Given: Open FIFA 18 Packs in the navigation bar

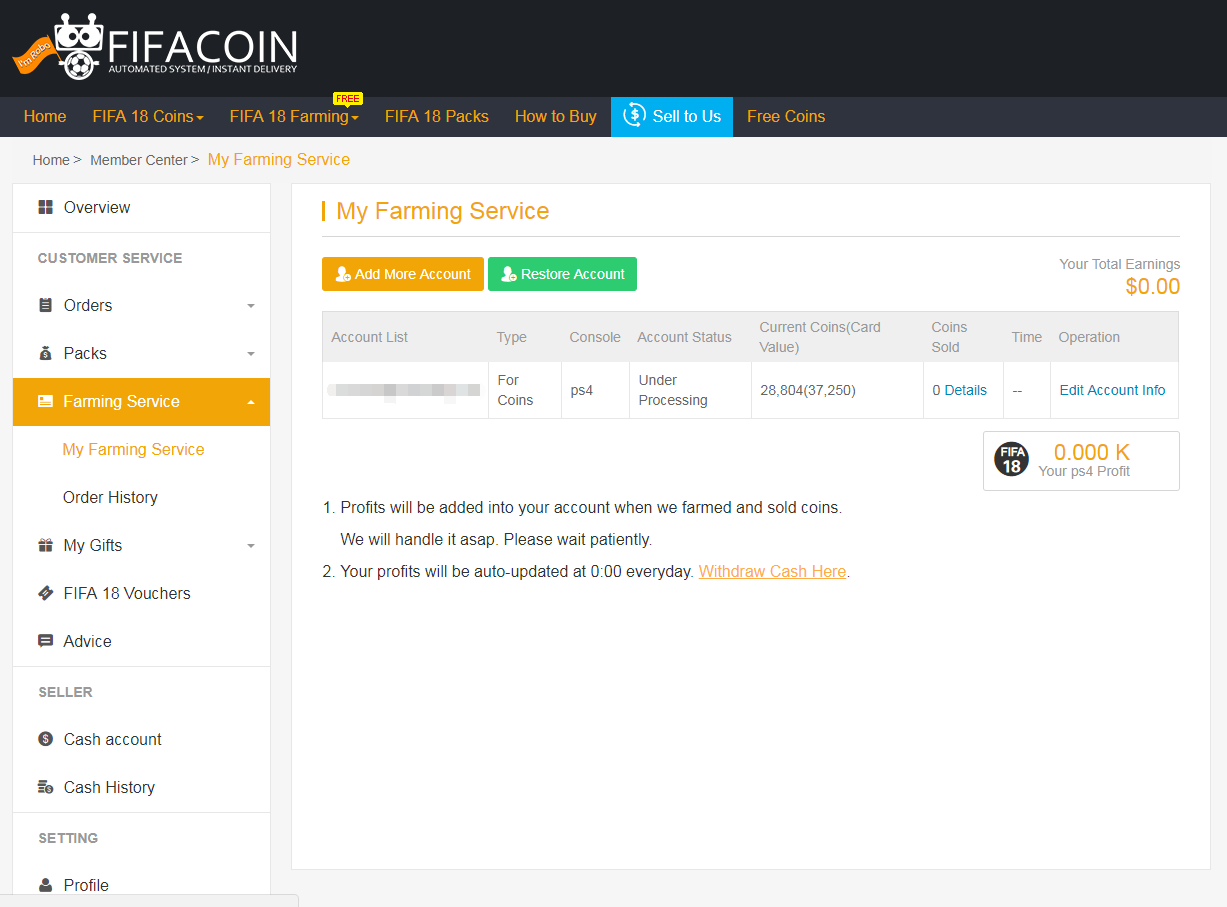Looking at the screenshot, I should point(437,116).
